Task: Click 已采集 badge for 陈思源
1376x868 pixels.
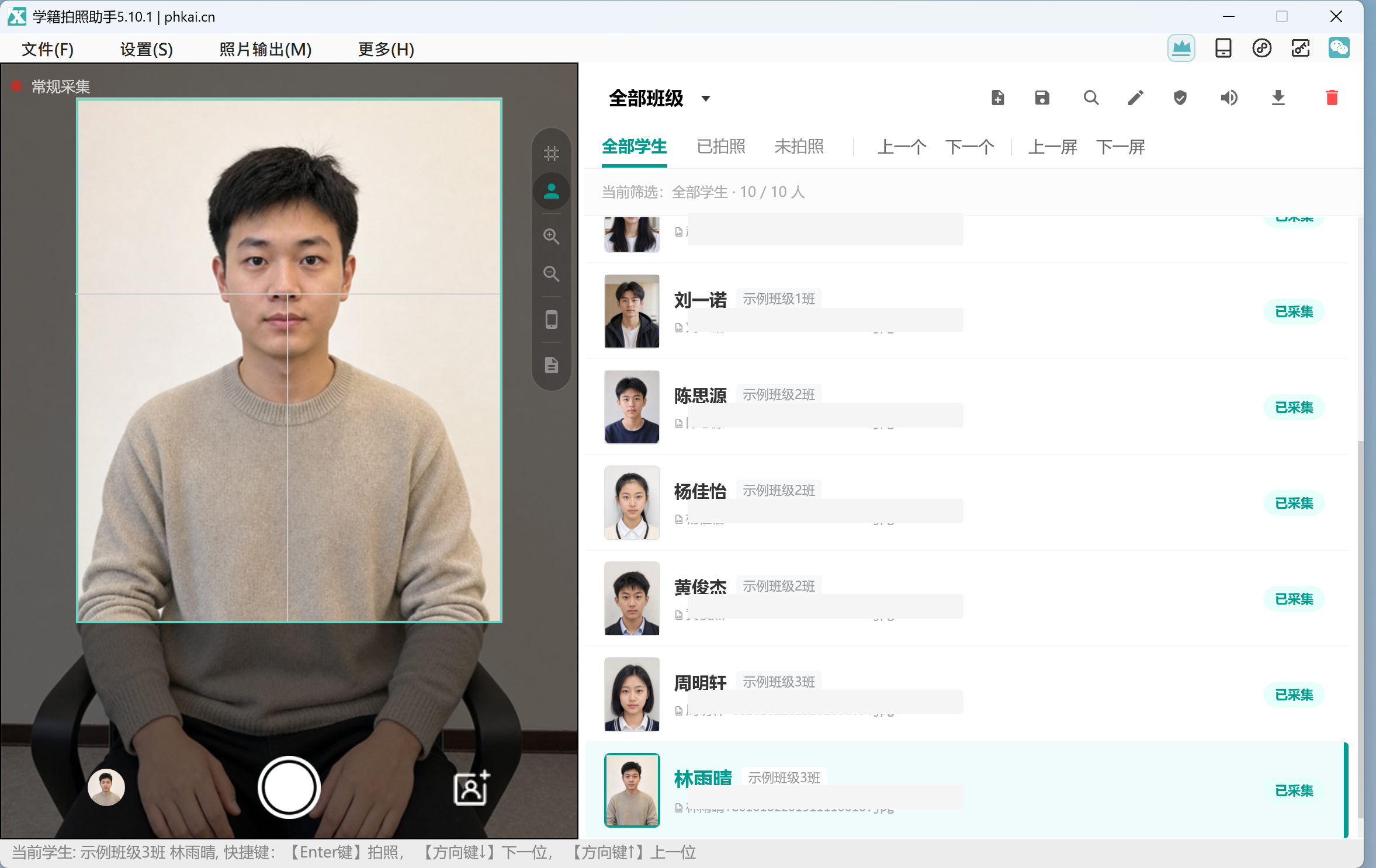Action: click(x=1294, y=408)
